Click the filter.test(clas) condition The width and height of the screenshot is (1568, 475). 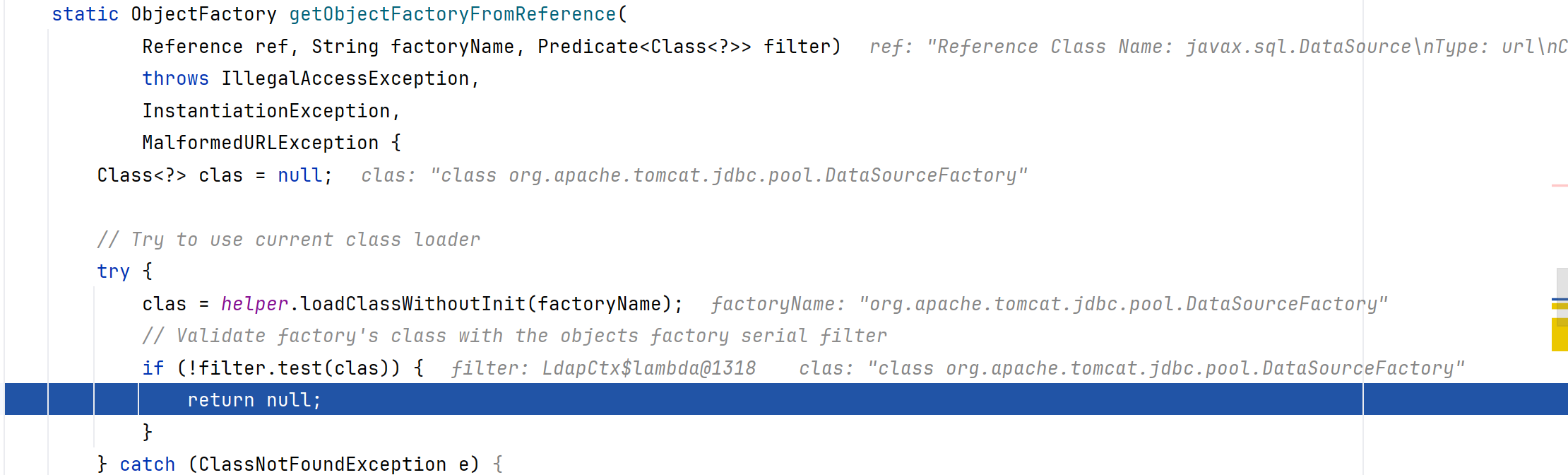(x=288, y=368)
